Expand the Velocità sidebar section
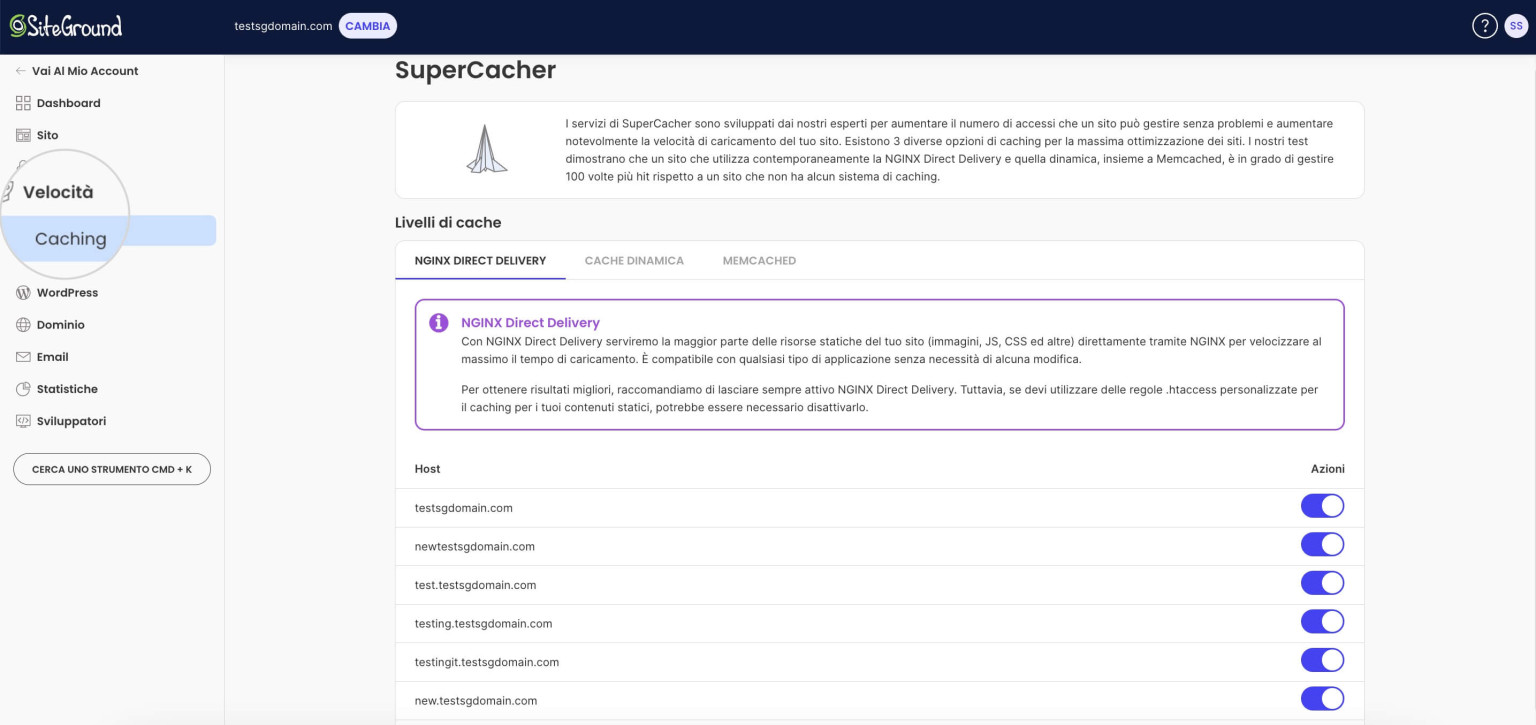1536x725 pixels. [x=58, y=192]
